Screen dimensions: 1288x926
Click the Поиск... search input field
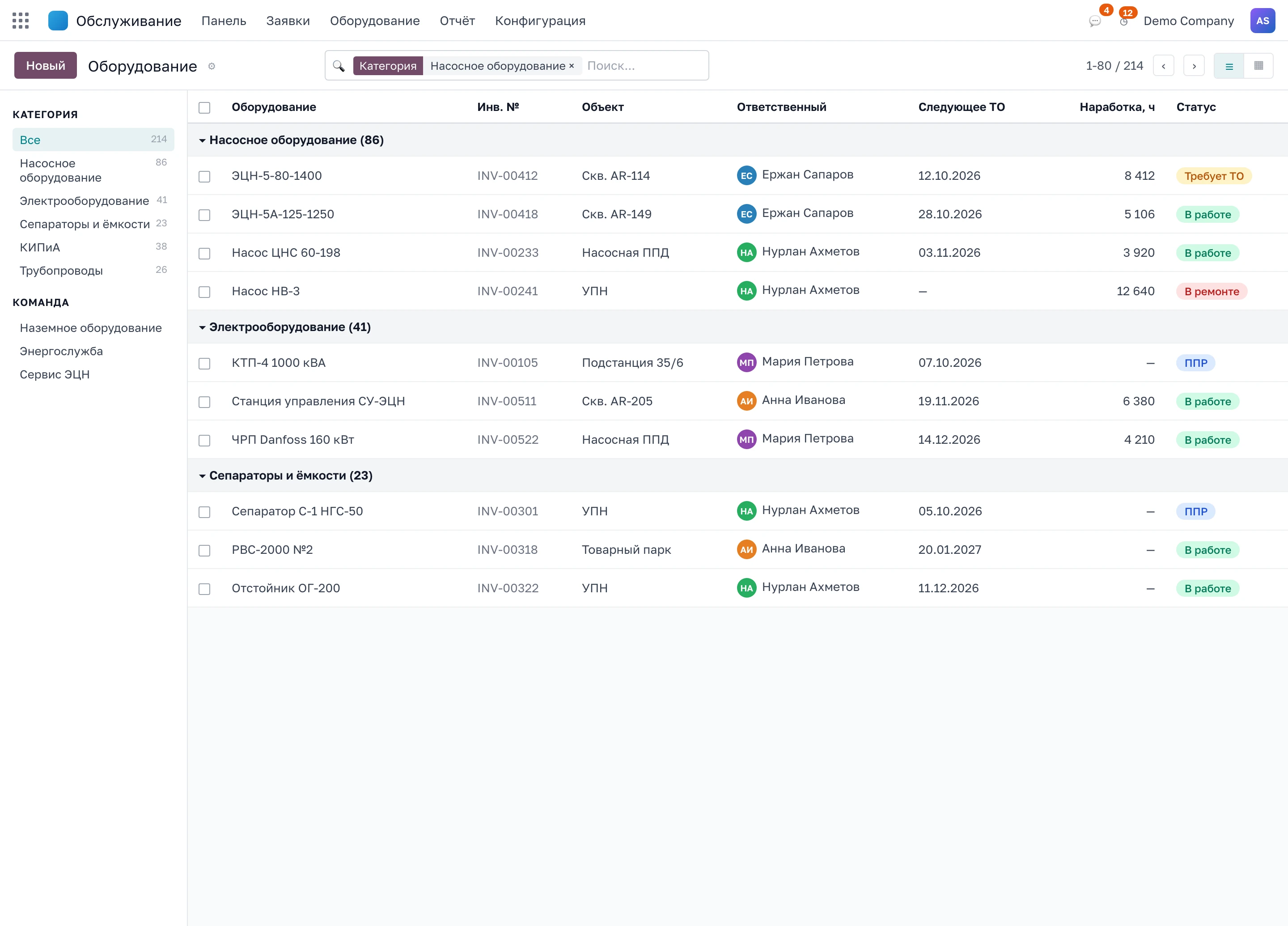pyautogui.click(x=644, y=66)
